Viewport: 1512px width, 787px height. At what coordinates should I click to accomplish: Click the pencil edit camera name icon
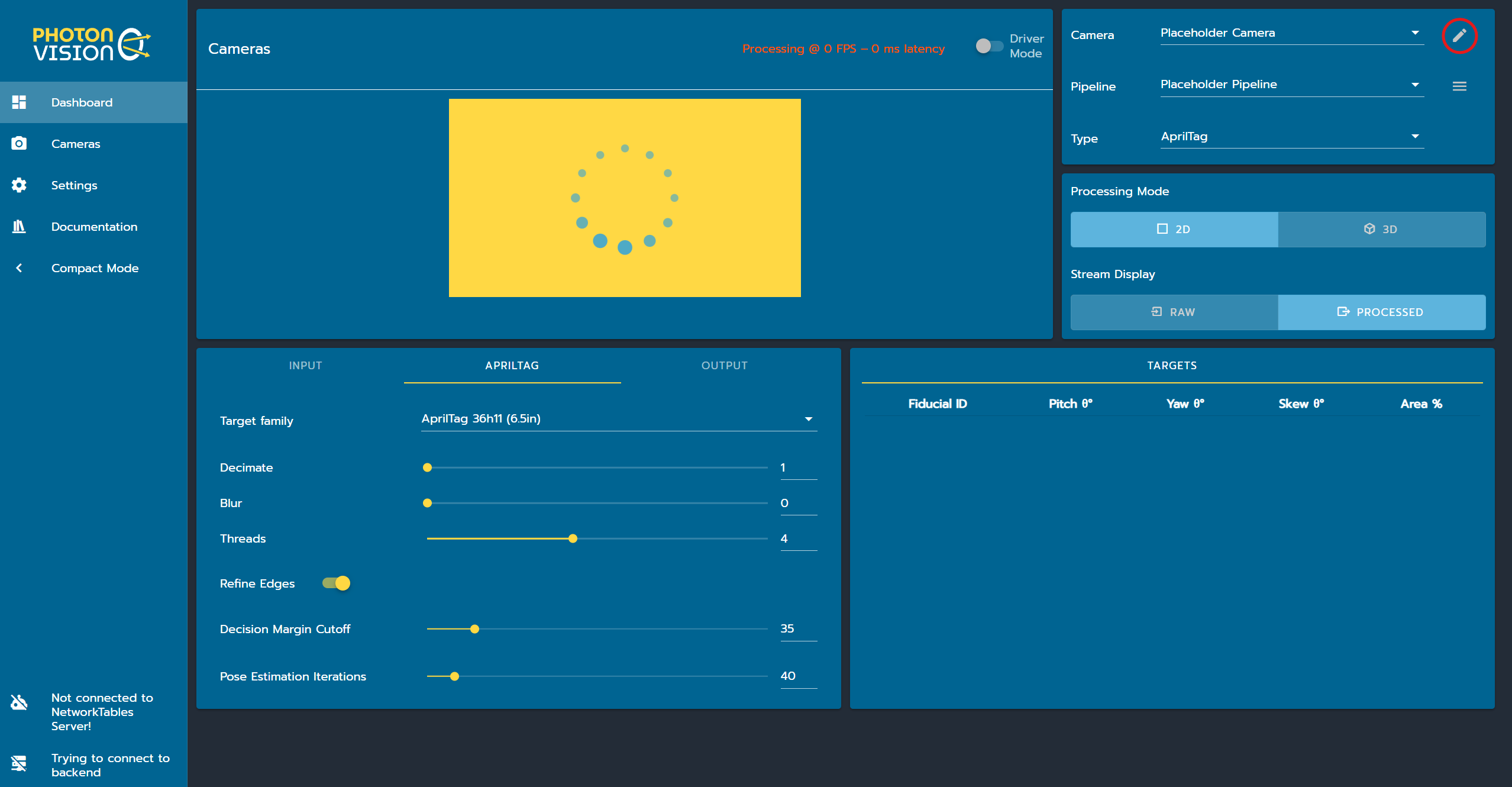point(1459,36)
